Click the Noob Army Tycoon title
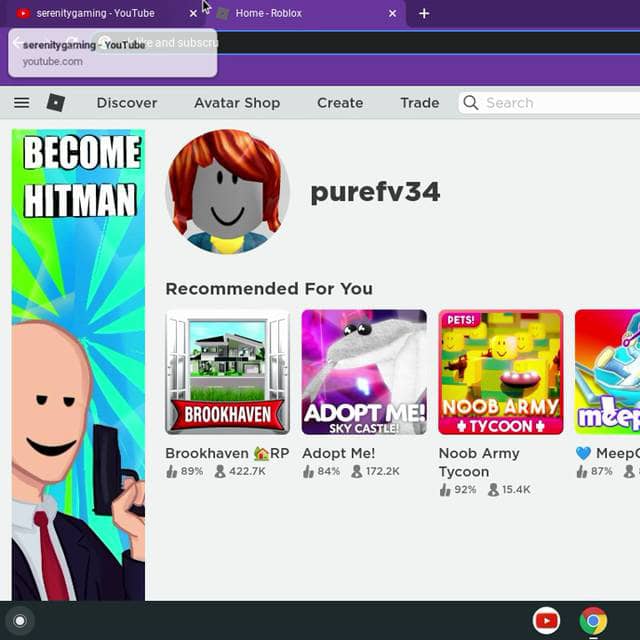 point(479,462)
